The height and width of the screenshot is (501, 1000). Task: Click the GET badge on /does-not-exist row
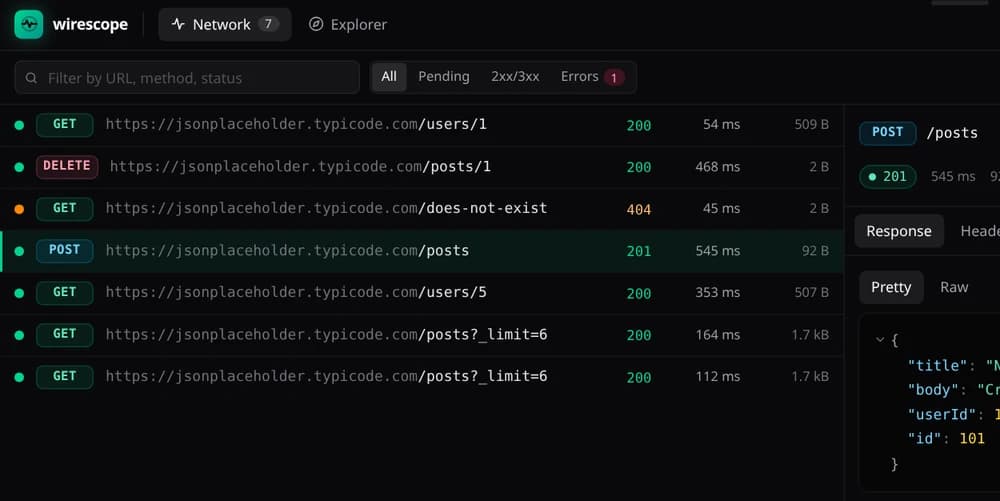pyautogui.click(x=64, y=208)
